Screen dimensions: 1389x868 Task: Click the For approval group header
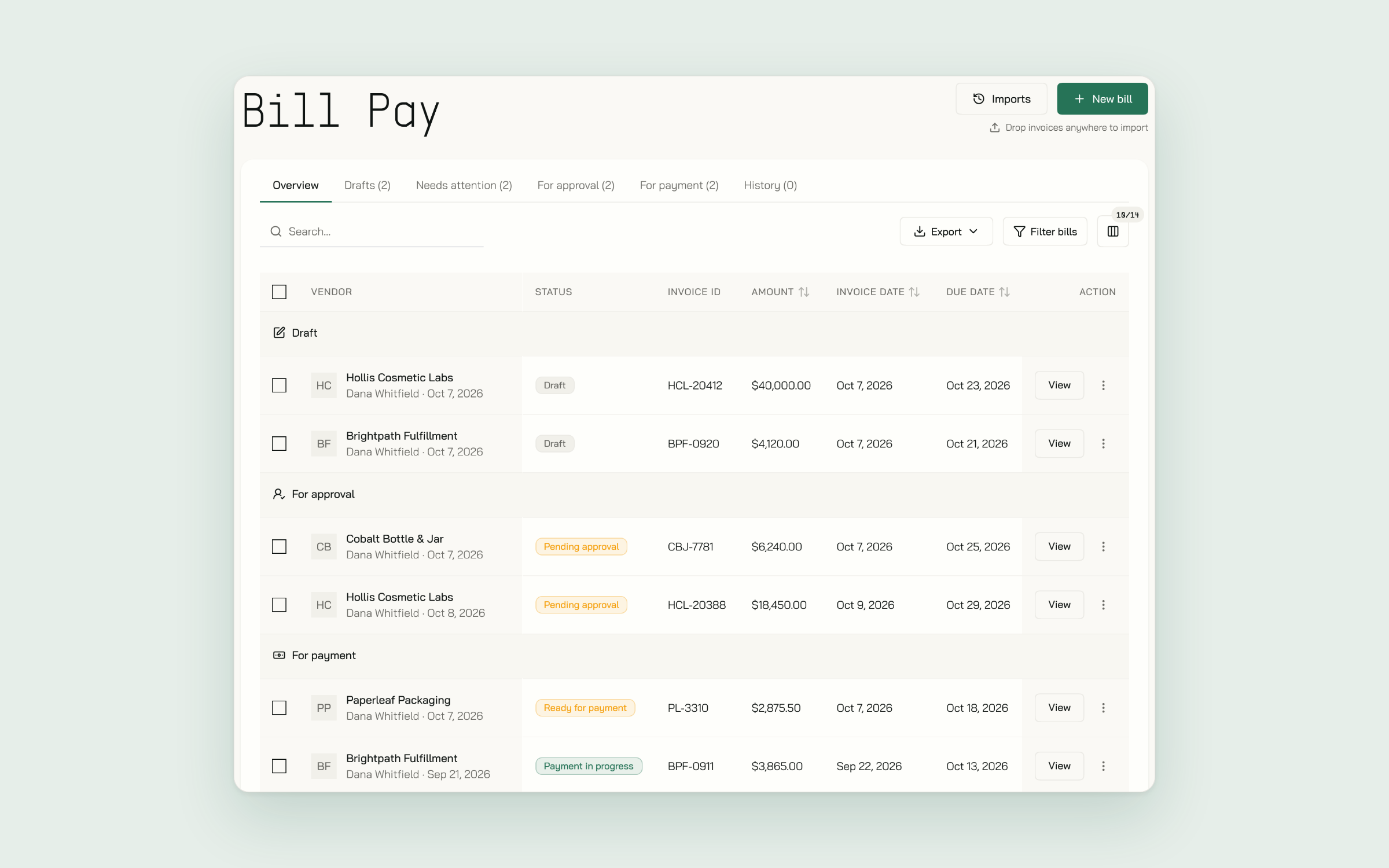point(694,495)
